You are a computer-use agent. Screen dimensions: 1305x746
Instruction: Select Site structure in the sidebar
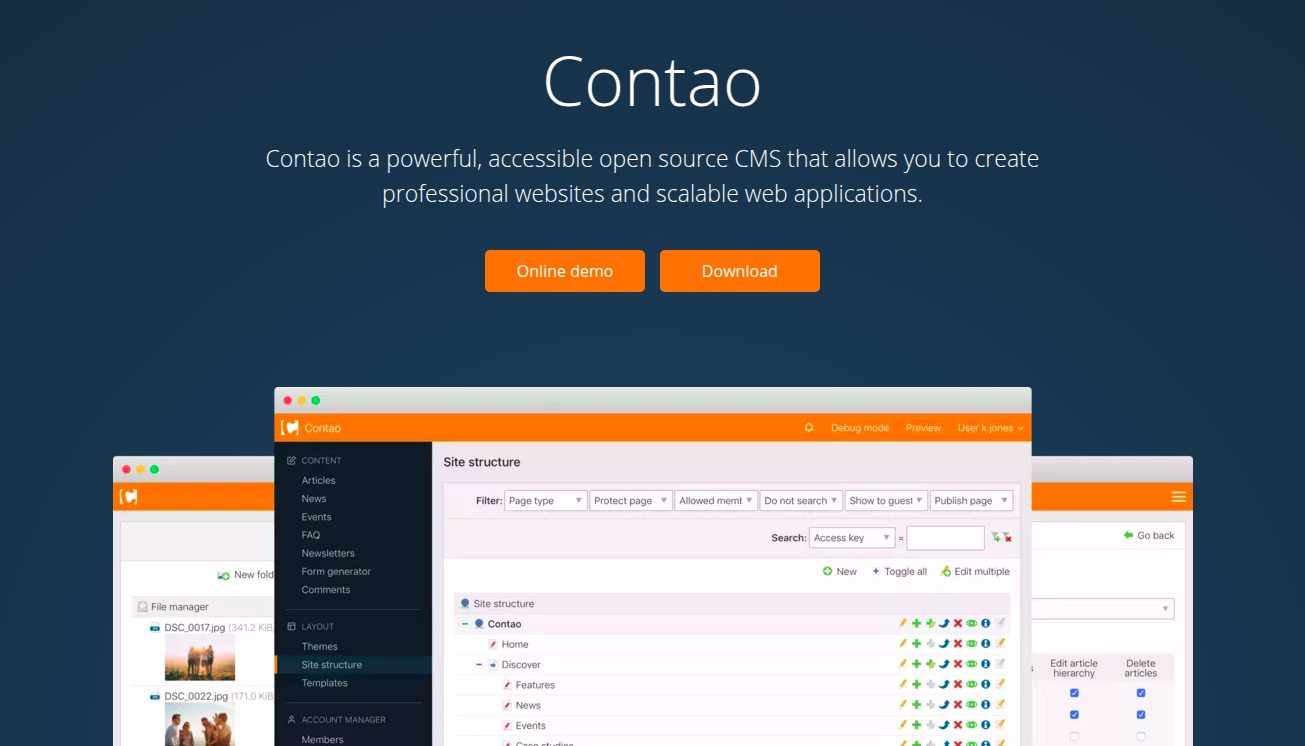(x=332, y=665)
